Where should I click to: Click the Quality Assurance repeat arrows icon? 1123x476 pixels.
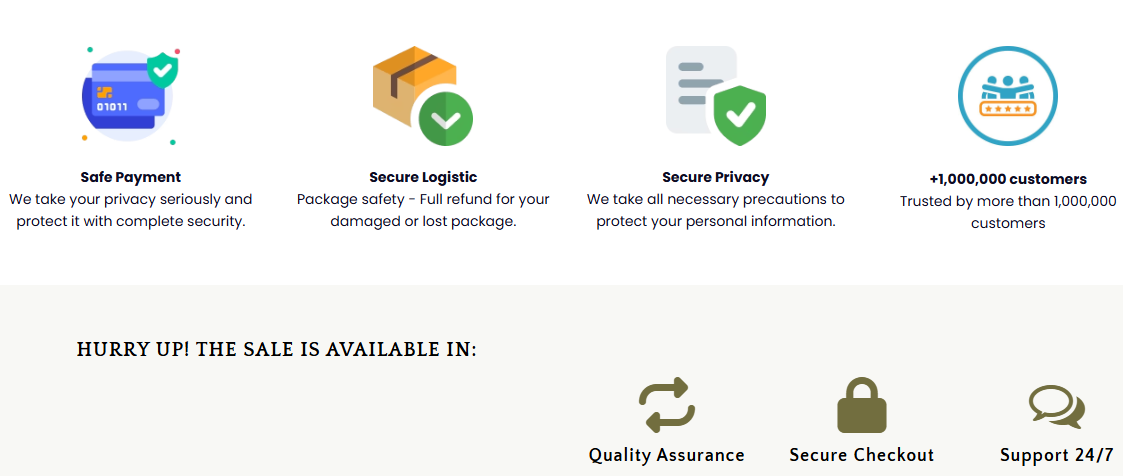pos(666,405)
